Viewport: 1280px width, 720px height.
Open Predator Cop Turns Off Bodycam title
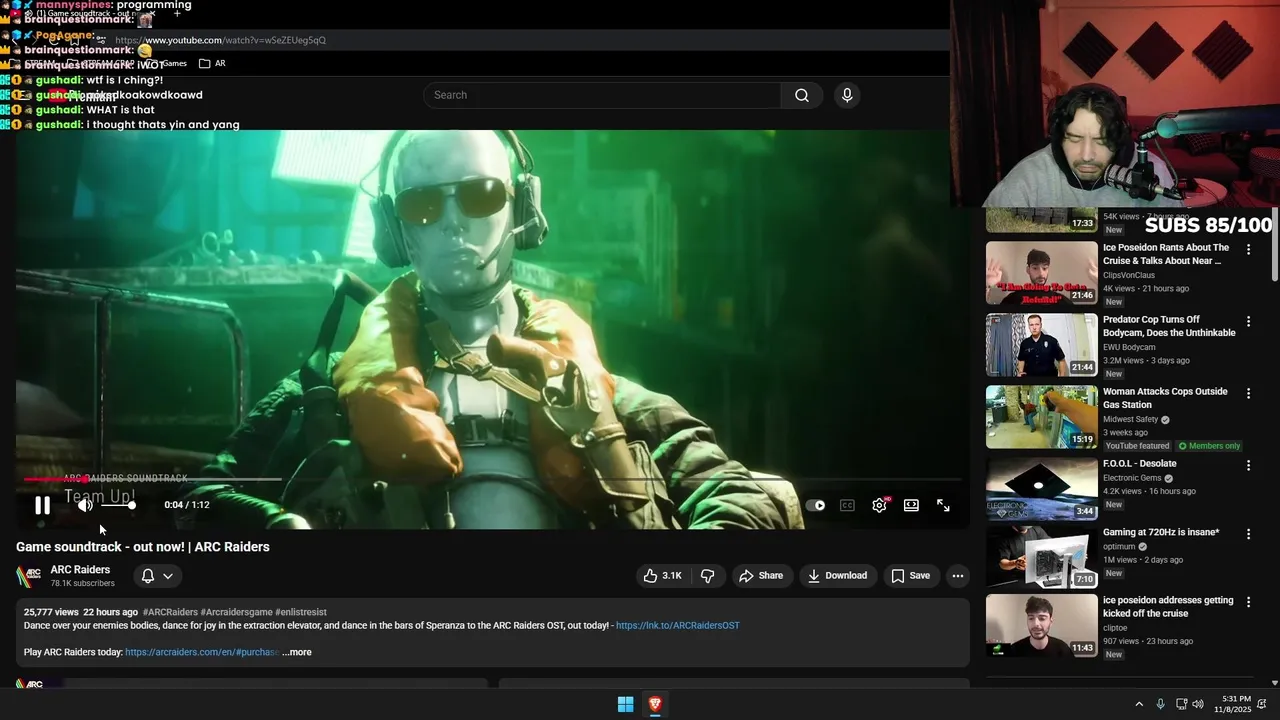[x=1169, y=326]
